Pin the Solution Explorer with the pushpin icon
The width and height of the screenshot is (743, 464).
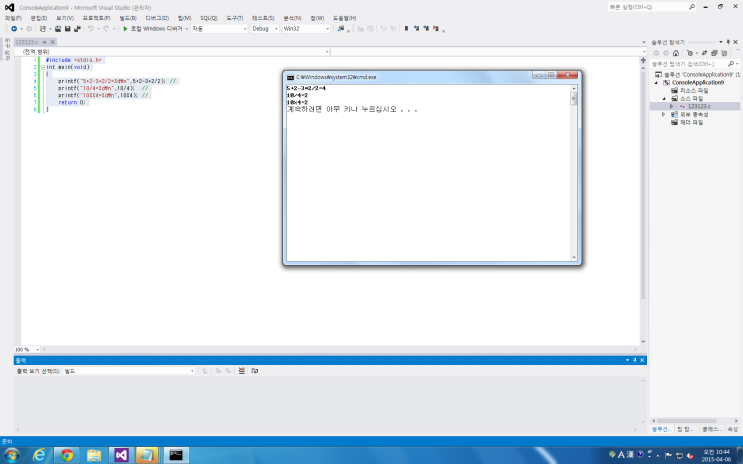click(x=728, y=42)
